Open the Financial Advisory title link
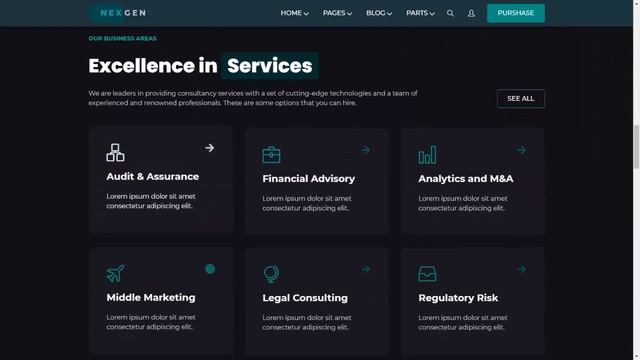This screenshot has height=360, width=640. (x=309, y=178)
